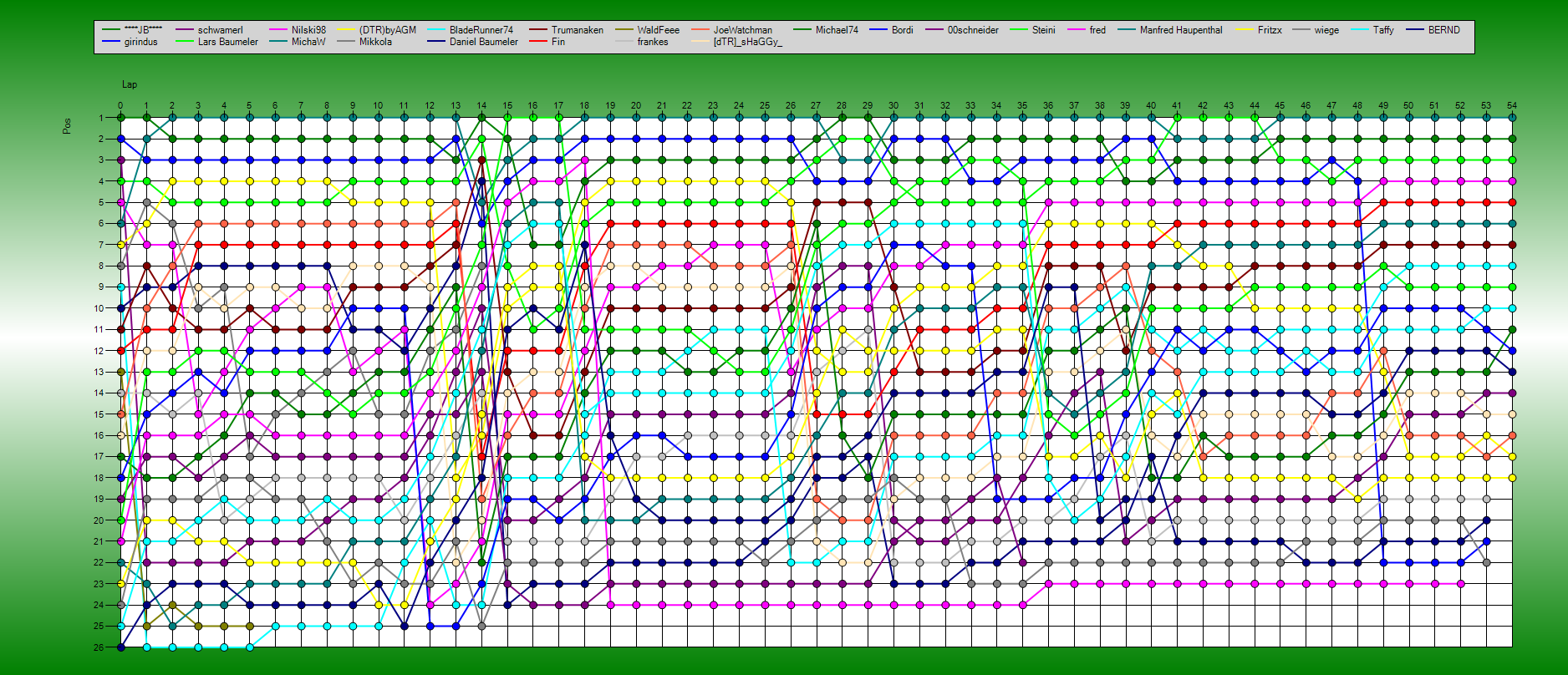
Task: Click position label 5 on left axis
Action: (x=100, y=202)
